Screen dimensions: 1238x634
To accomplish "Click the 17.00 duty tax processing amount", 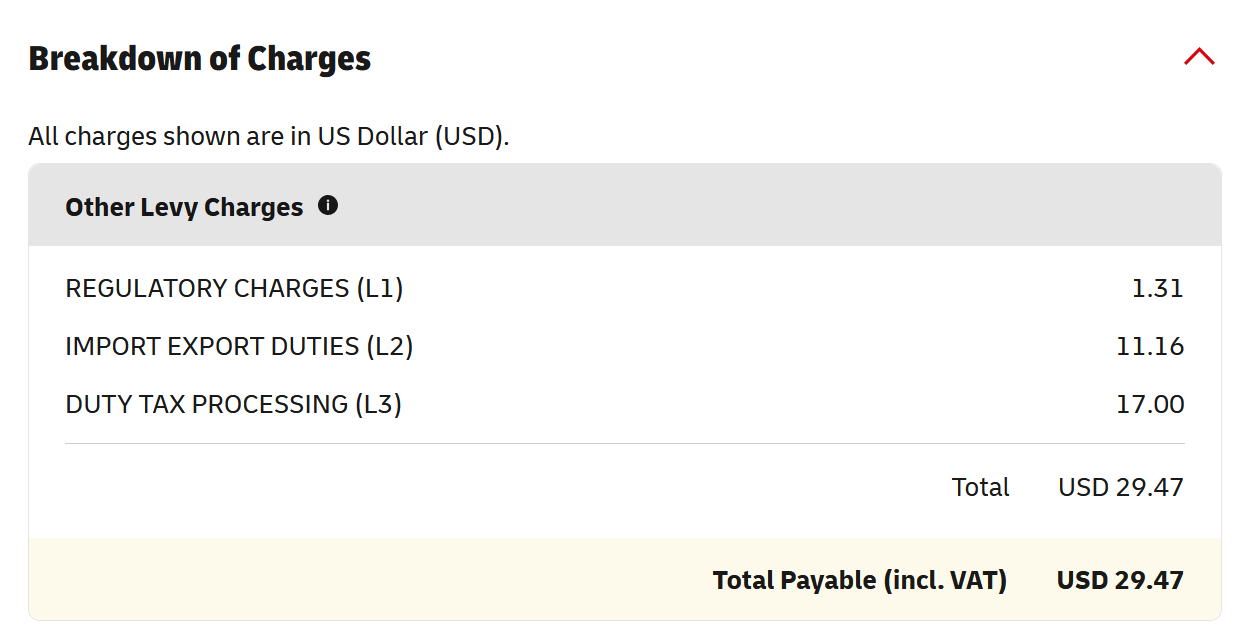I will pyautogui.click(x=1150, y=405).
